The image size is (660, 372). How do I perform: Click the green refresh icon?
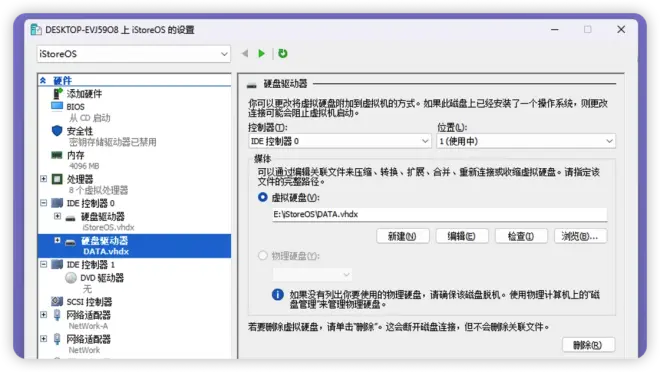[283, 53]
